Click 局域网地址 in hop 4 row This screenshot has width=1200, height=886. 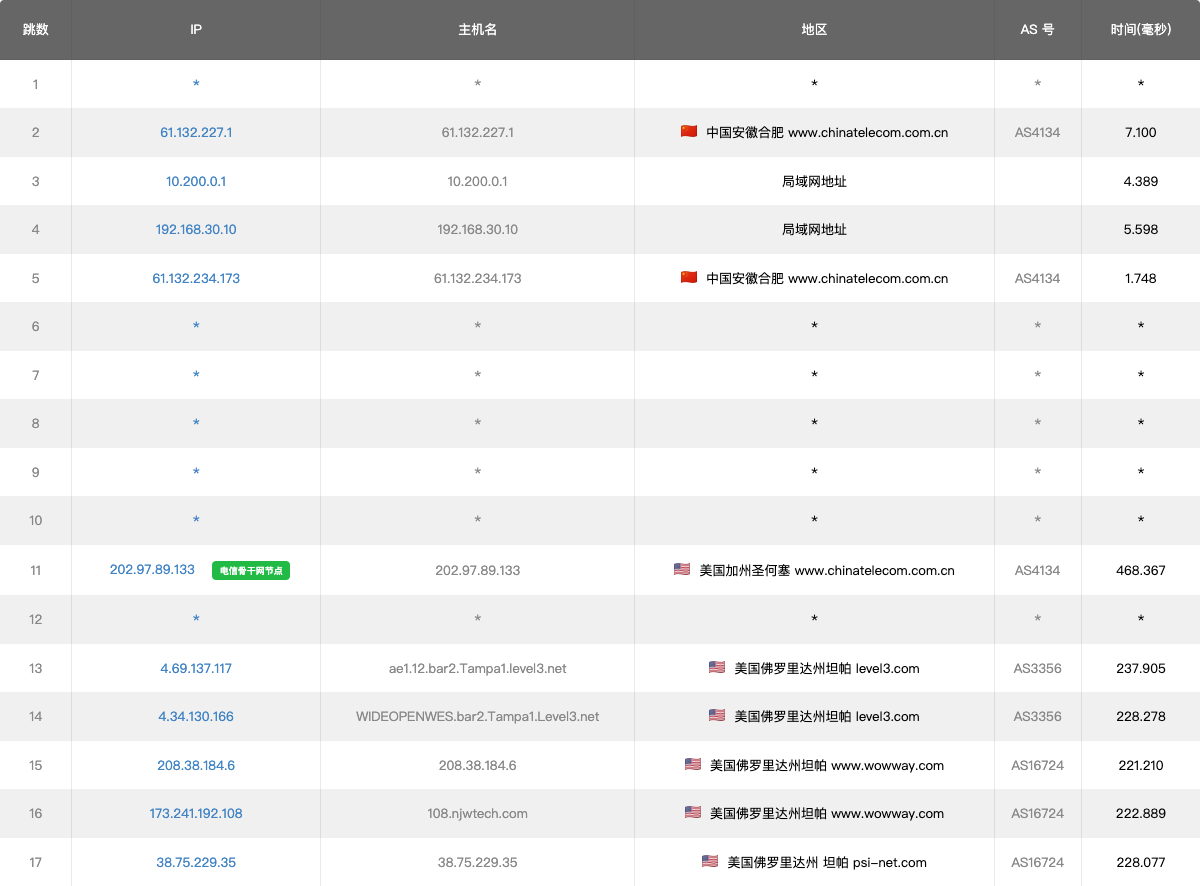click(x=815, y=229)
